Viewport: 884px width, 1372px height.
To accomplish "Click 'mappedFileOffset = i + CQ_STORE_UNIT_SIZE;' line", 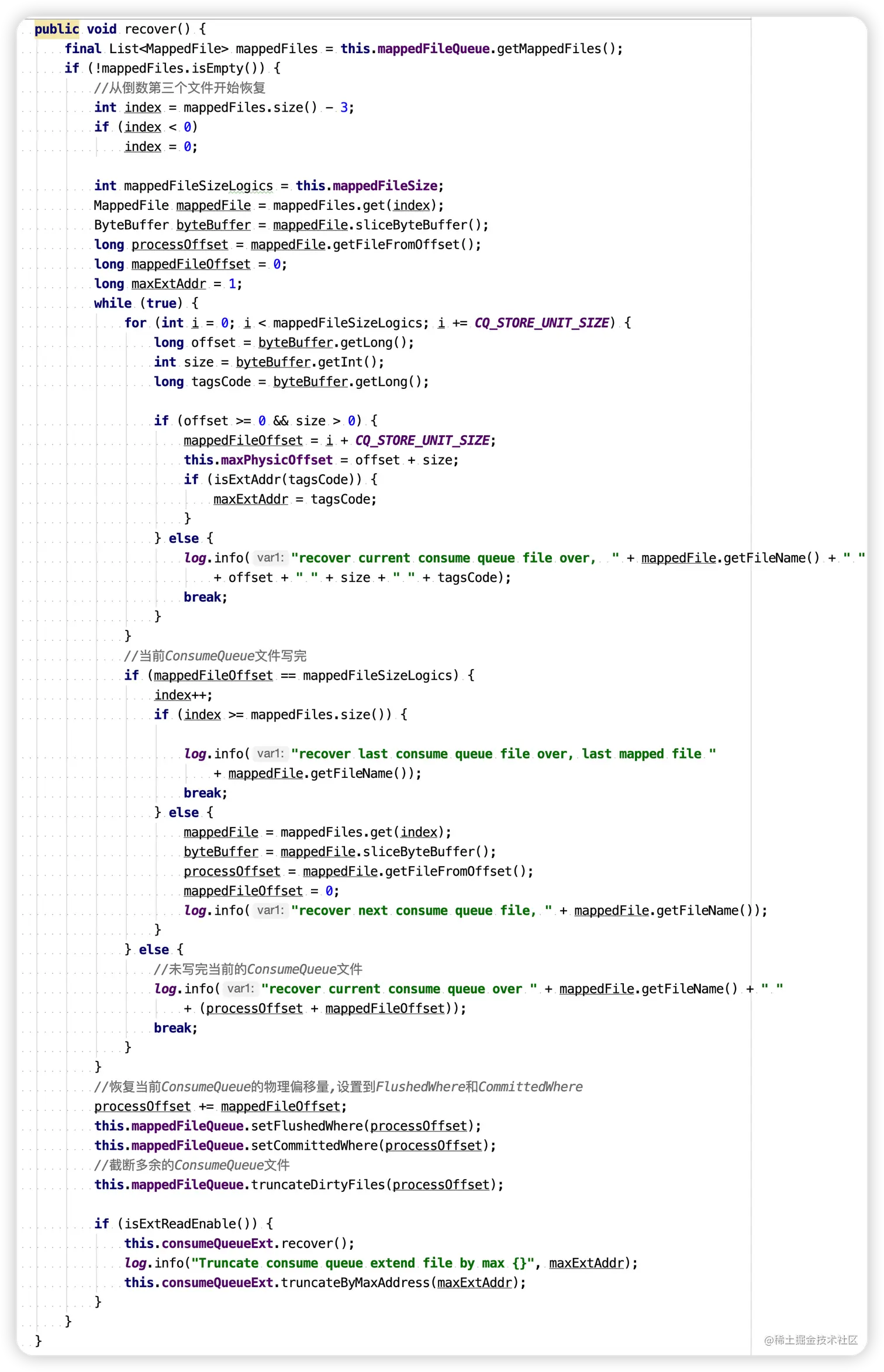I will [x=340, y=440].
